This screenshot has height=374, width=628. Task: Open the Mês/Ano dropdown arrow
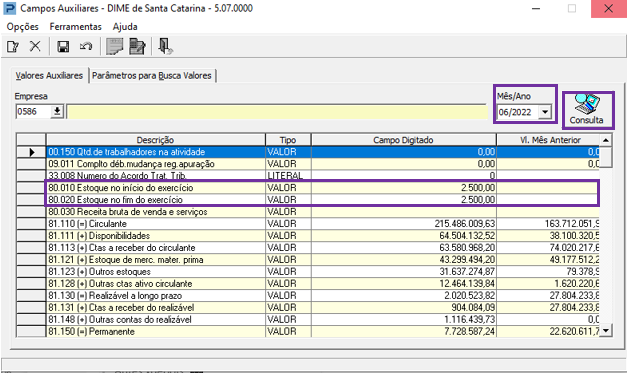coord(545,112)
